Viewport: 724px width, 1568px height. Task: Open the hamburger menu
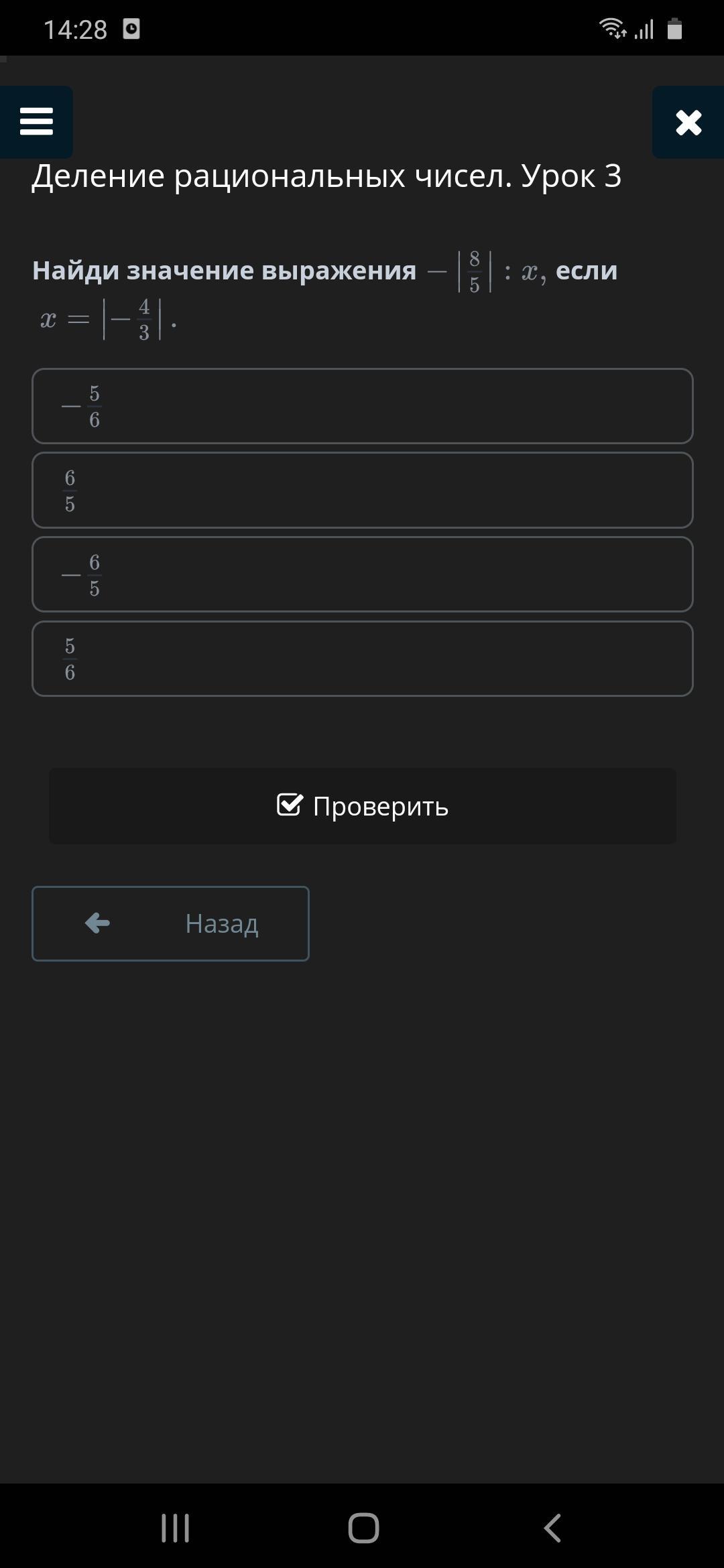pyautogui.click(x=36, y=122)
